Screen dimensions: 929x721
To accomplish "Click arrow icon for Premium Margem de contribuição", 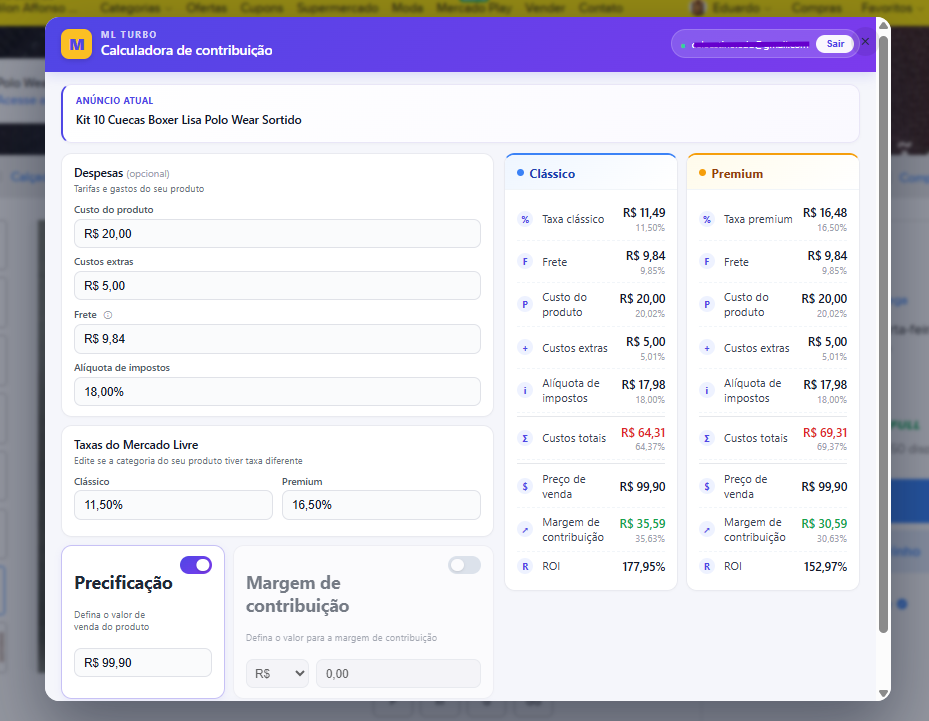I will (707, 530).
